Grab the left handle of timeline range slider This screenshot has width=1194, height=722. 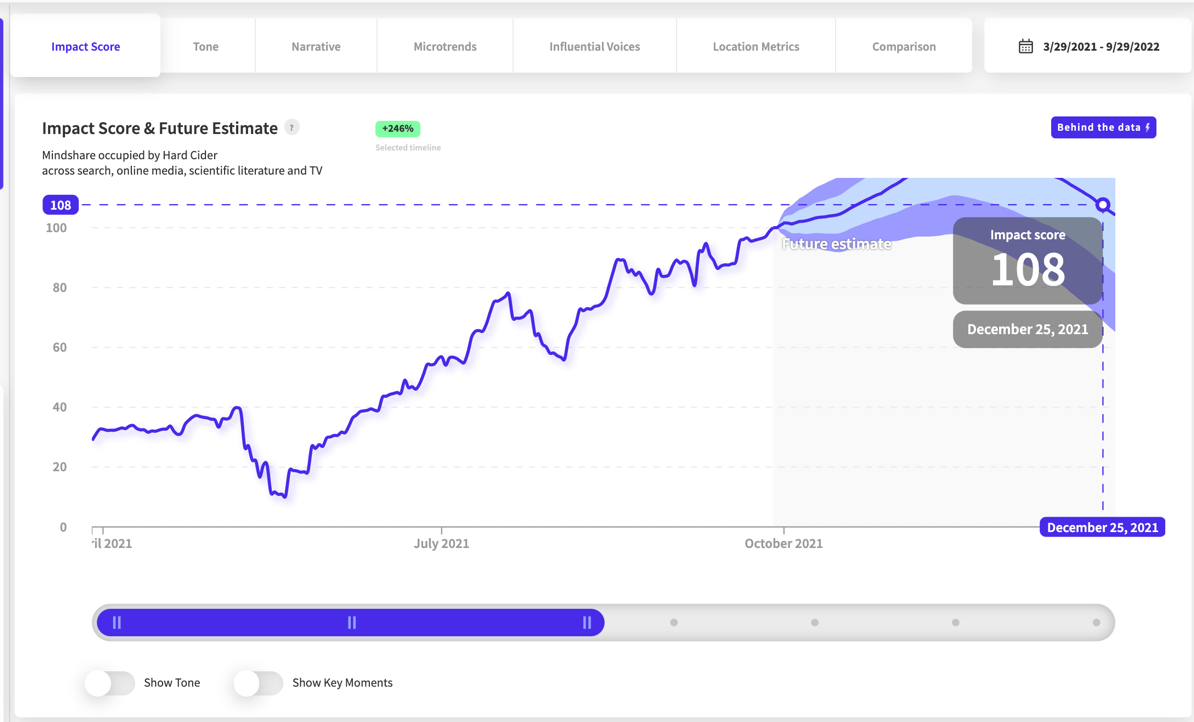117,623
